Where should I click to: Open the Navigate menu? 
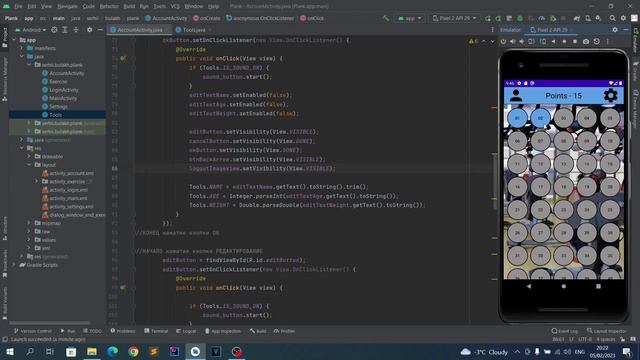[x=67, y=7]
